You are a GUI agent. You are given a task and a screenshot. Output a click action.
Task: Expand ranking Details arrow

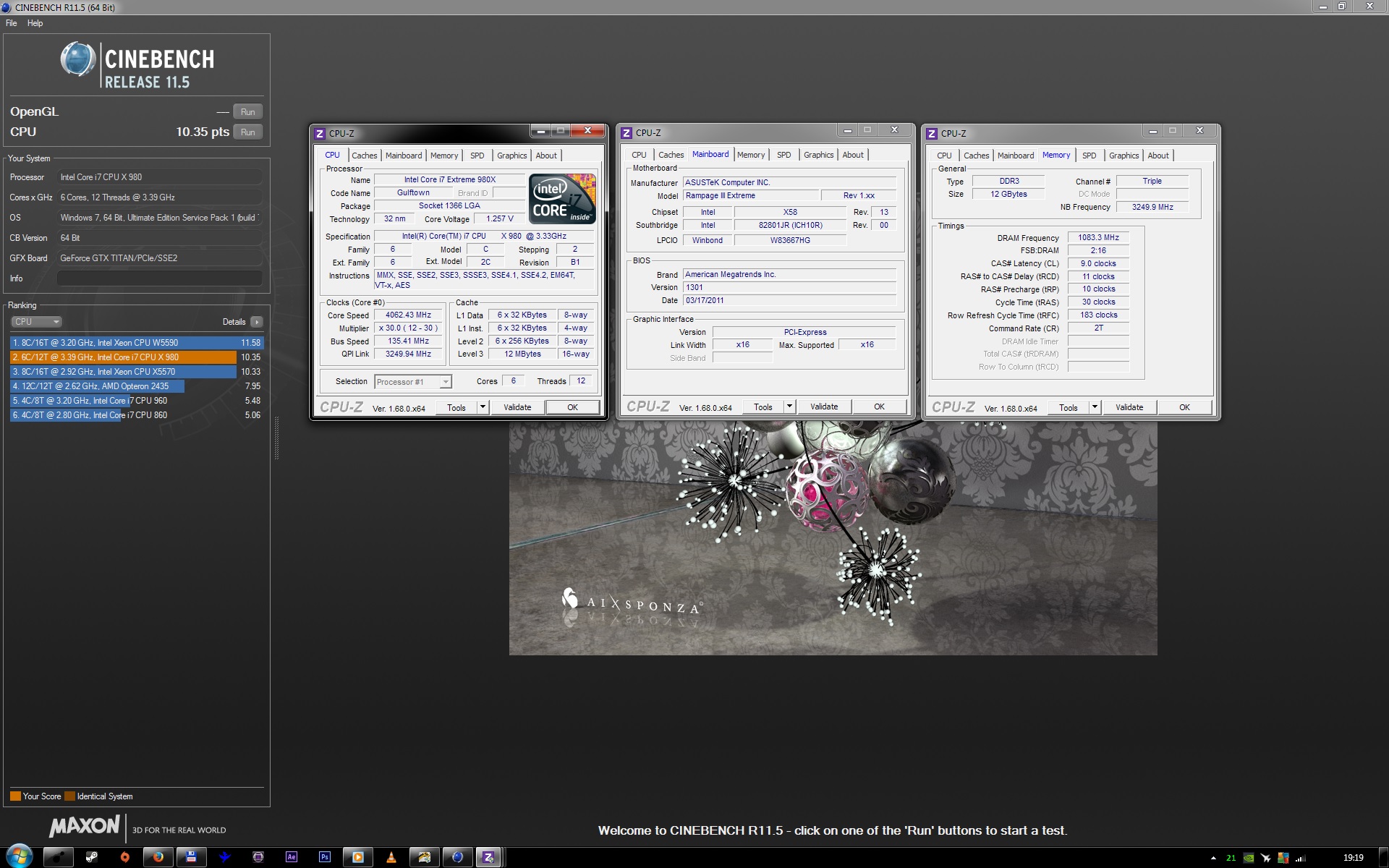(257, 322)
